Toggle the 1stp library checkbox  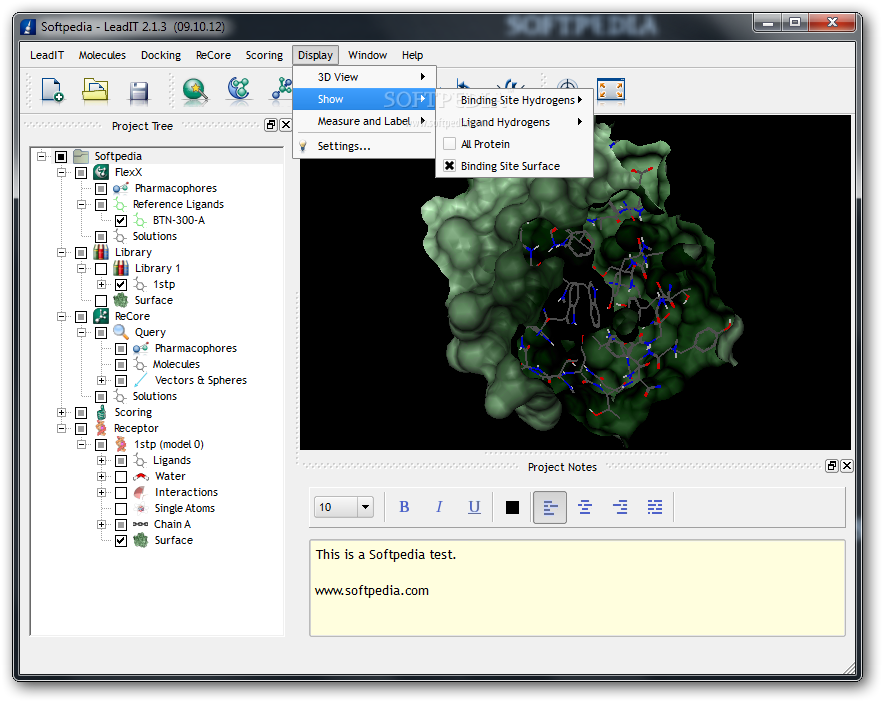click(121, 285)
